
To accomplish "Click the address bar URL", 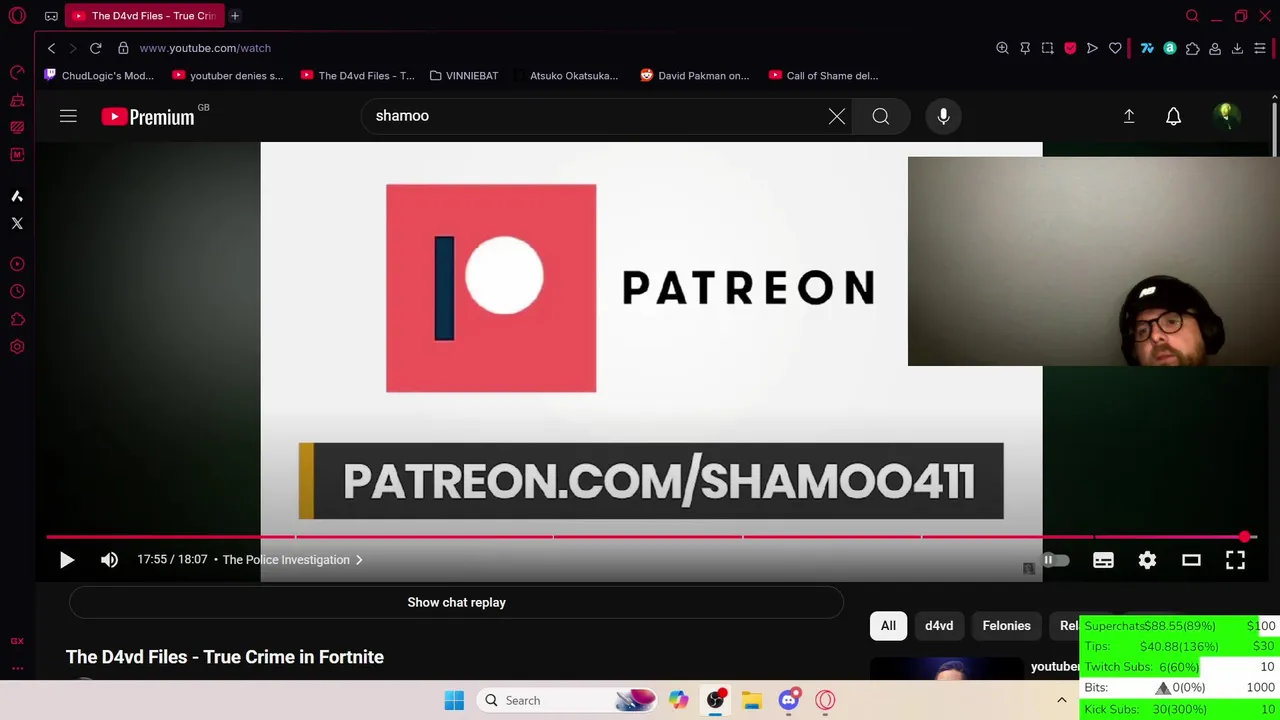I will pyautogui.click(x=205, y=48).
